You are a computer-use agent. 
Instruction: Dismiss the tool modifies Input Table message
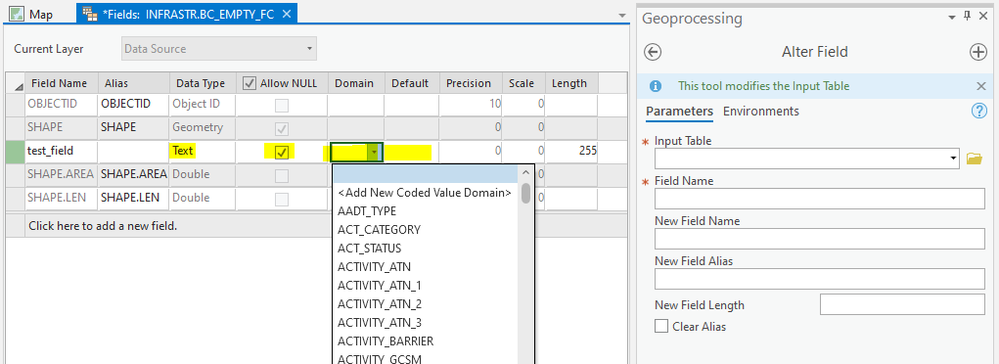[x=981, y=86]
